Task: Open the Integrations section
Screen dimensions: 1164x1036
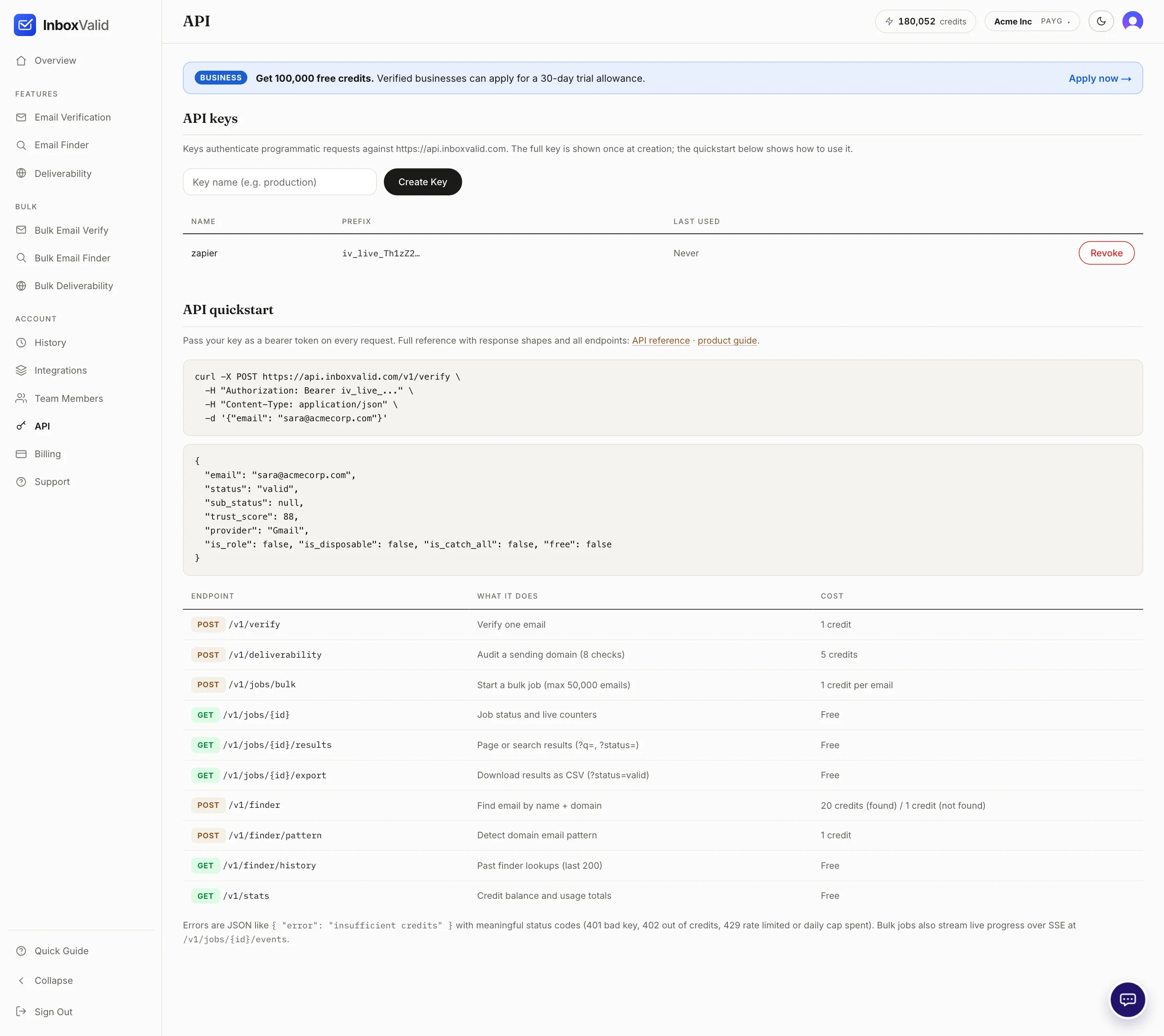Action: click(61, 370)
